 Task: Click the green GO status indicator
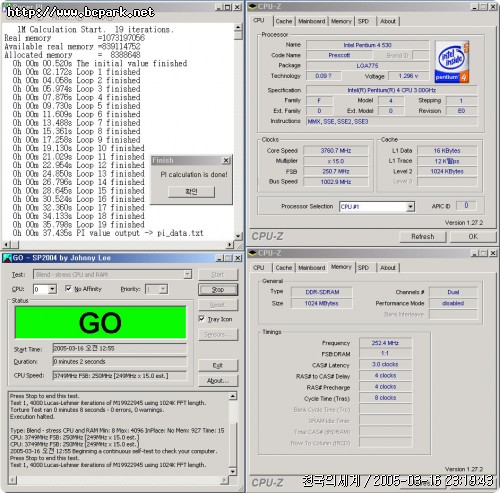[100, 322]
